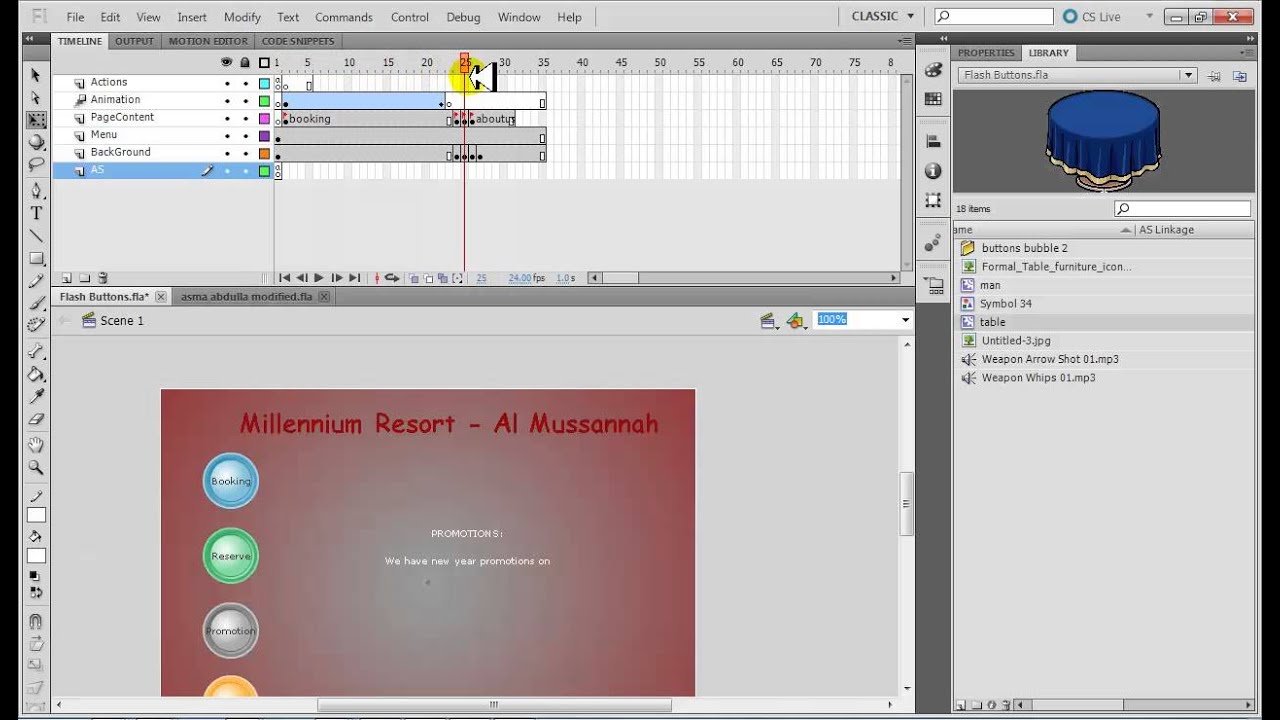
Task: Open the Modify menu
Action: [x=242, y=17]
